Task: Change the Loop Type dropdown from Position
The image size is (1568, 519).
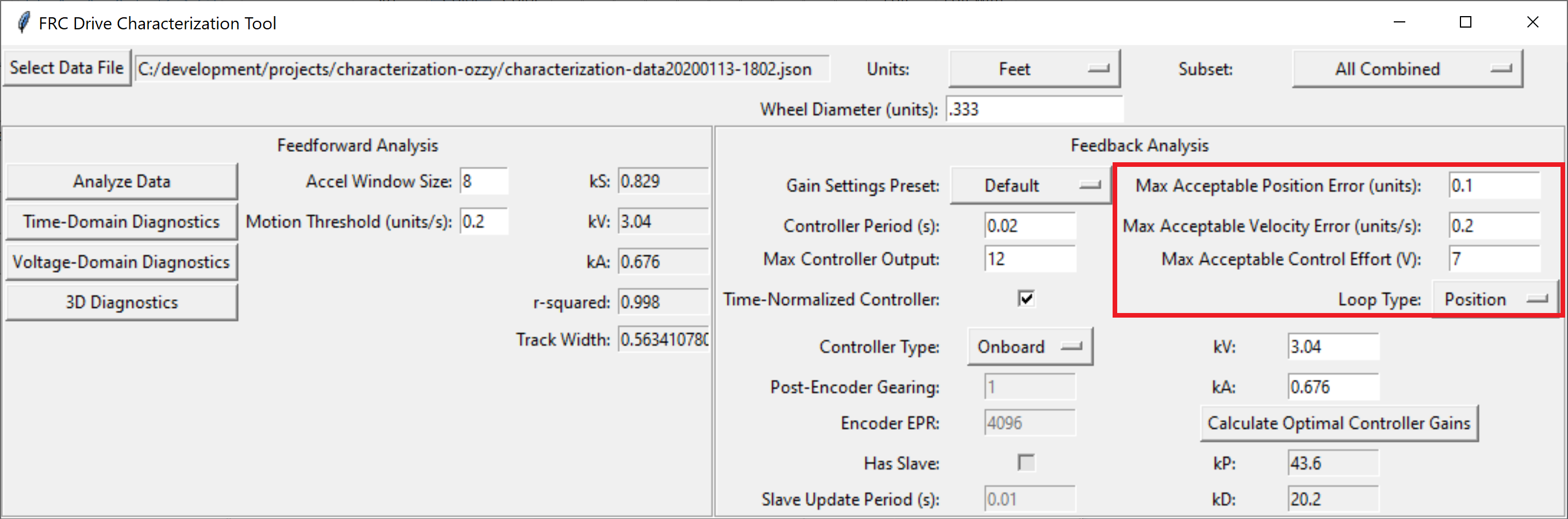Action: coord(1494,299)
